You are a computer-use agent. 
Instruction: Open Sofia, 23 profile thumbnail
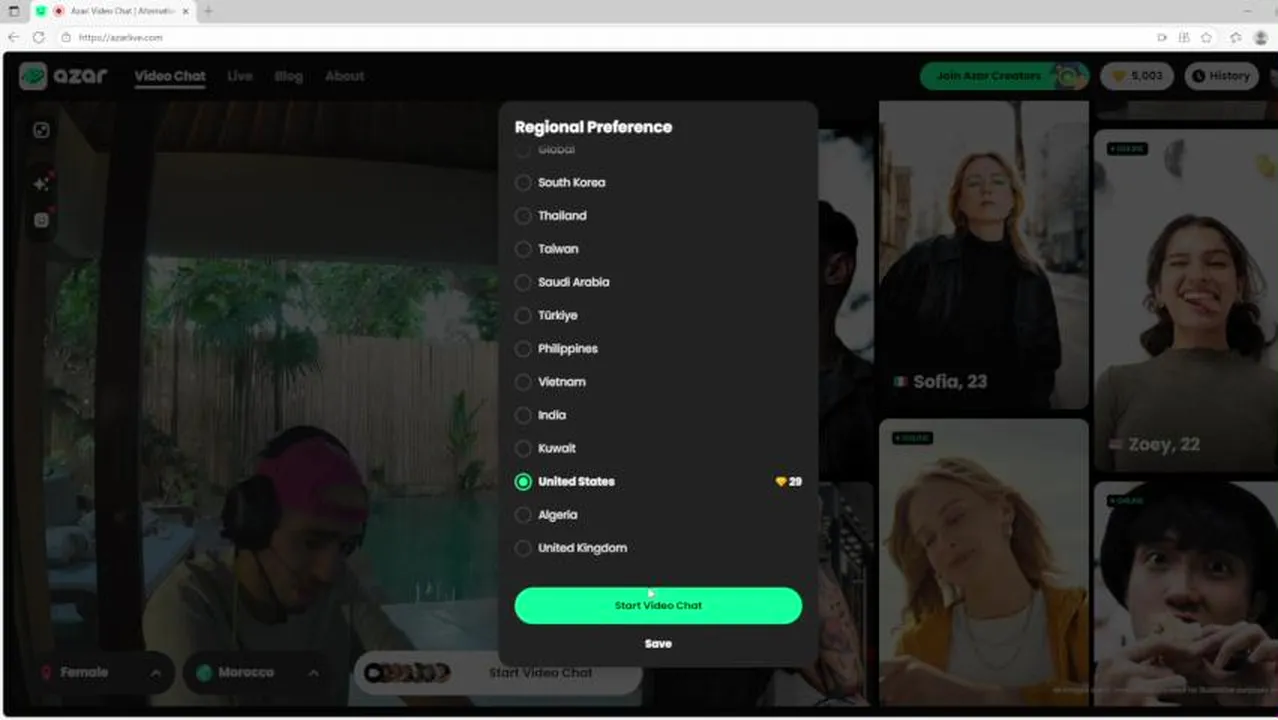[984, 255]
